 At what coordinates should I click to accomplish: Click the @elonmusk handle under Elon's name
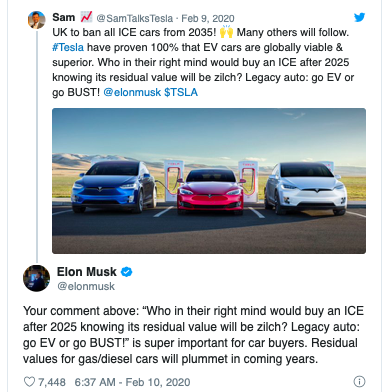point(86,286)
